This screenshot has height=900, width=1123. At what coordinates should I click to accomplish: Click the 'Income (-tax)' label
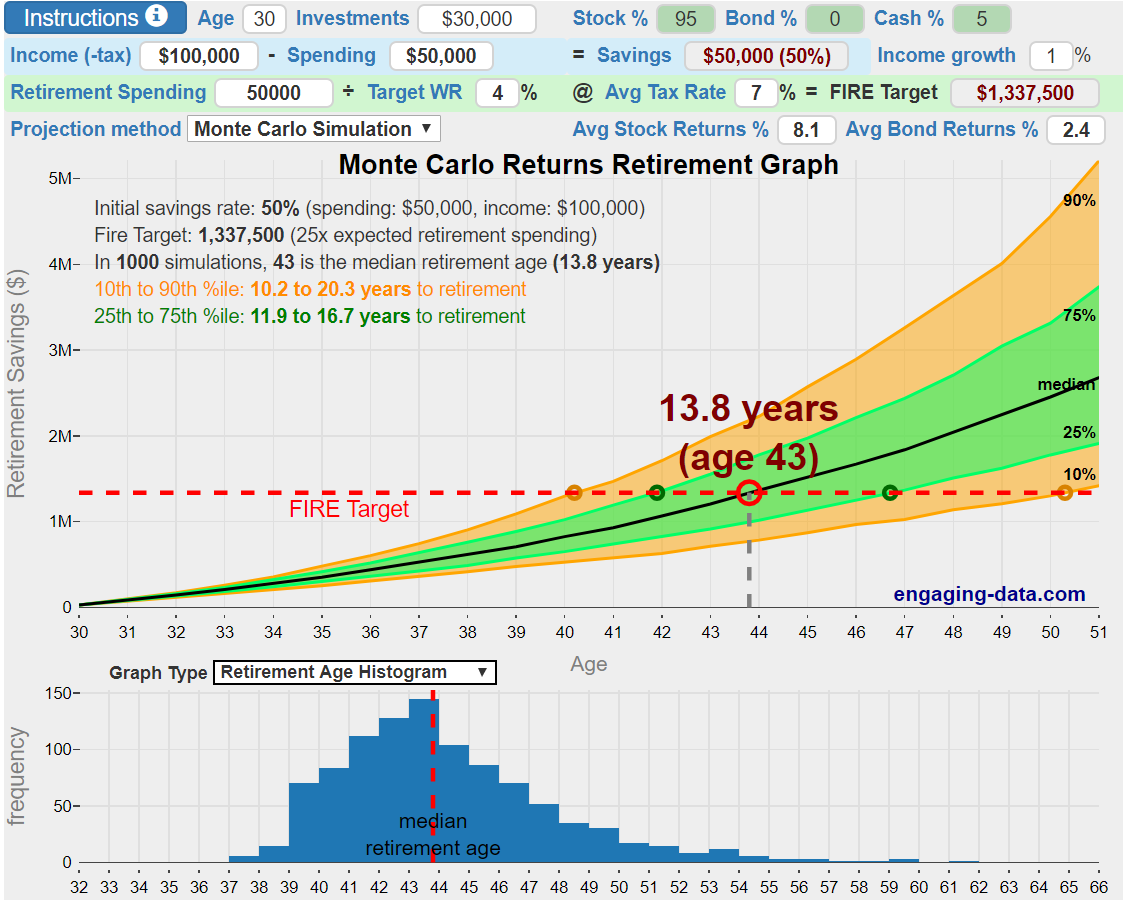tap(71, 55)
